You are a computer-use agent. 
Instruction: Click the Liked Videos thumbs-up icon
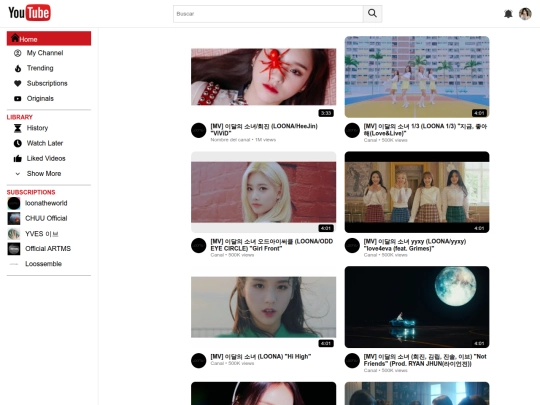pos(18,158)
